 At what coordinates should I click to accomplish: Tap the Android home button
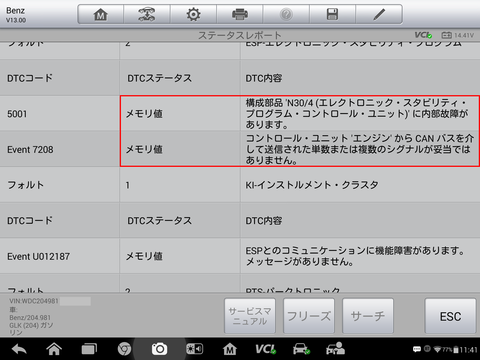click(x=54, y=349)
